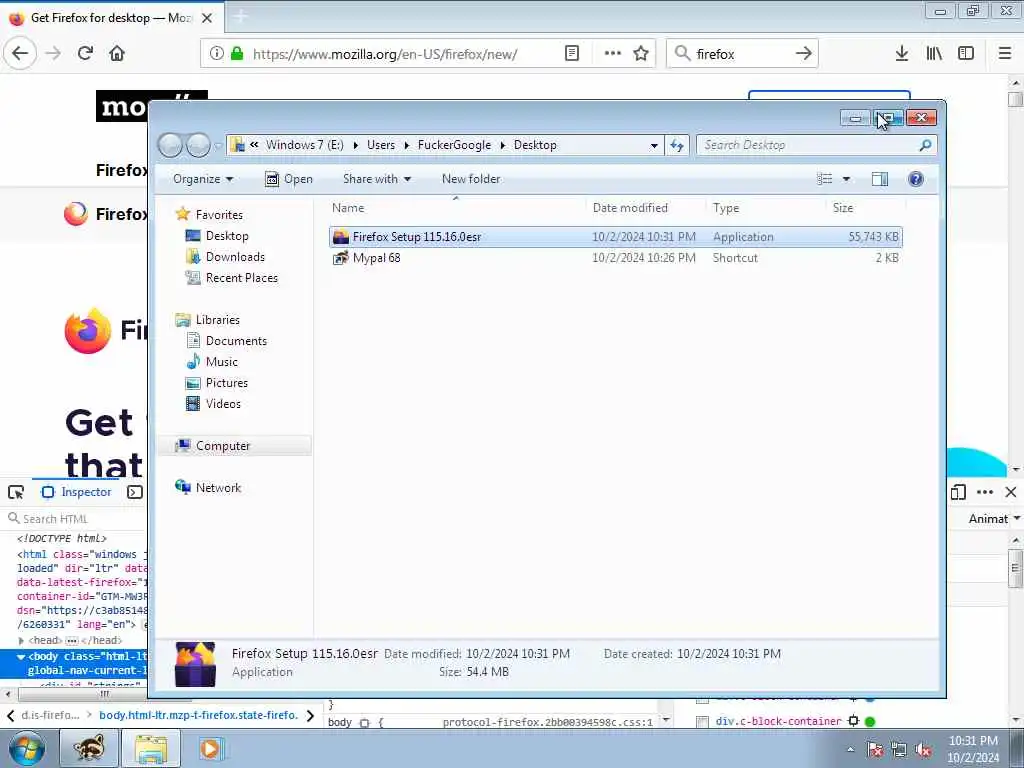
Task: Open Explorer help icon
Action: 916,179
